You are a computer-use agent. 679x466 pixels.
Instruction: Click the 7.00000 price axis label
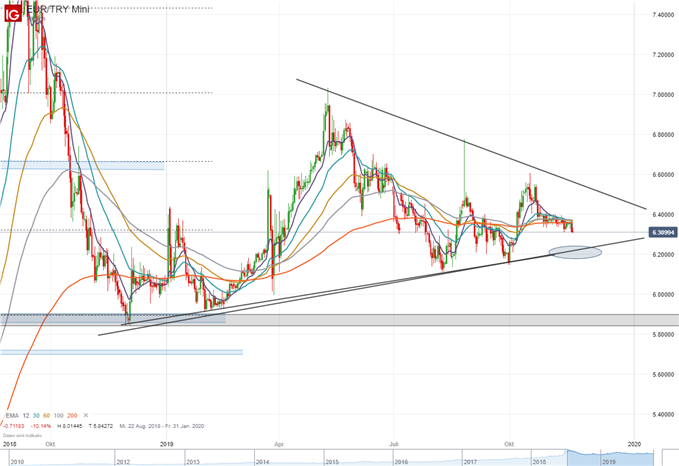663,94
